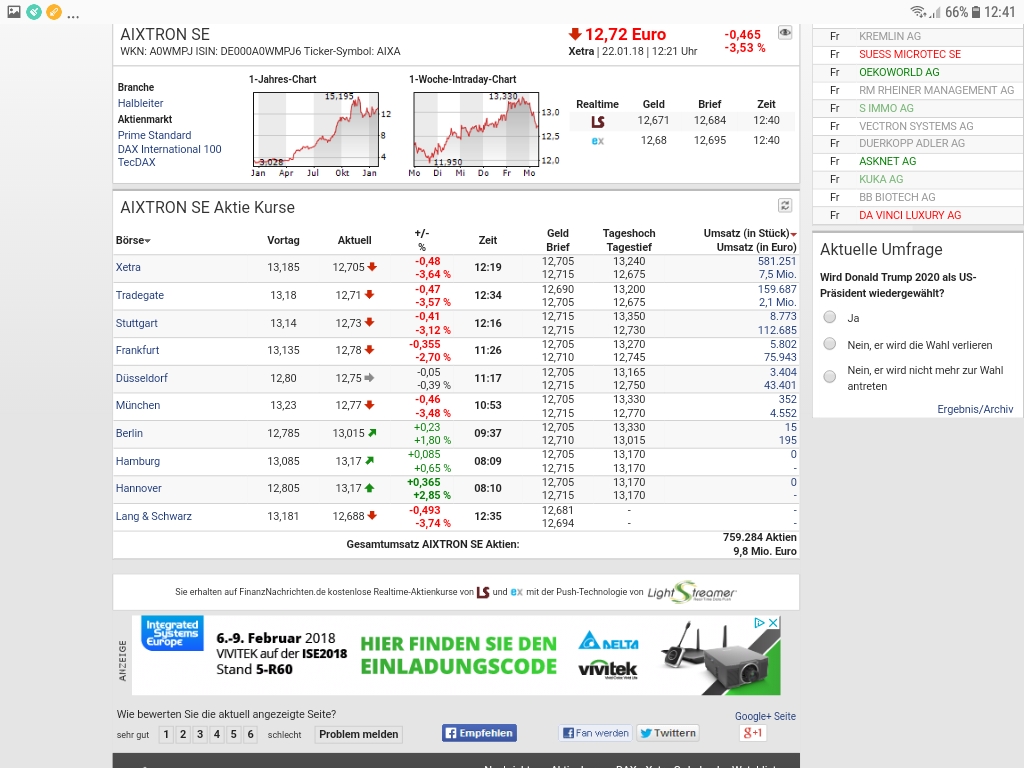
Task: Sort by Umsatz (in Stück) column arrow
Action: click(793, 234)
